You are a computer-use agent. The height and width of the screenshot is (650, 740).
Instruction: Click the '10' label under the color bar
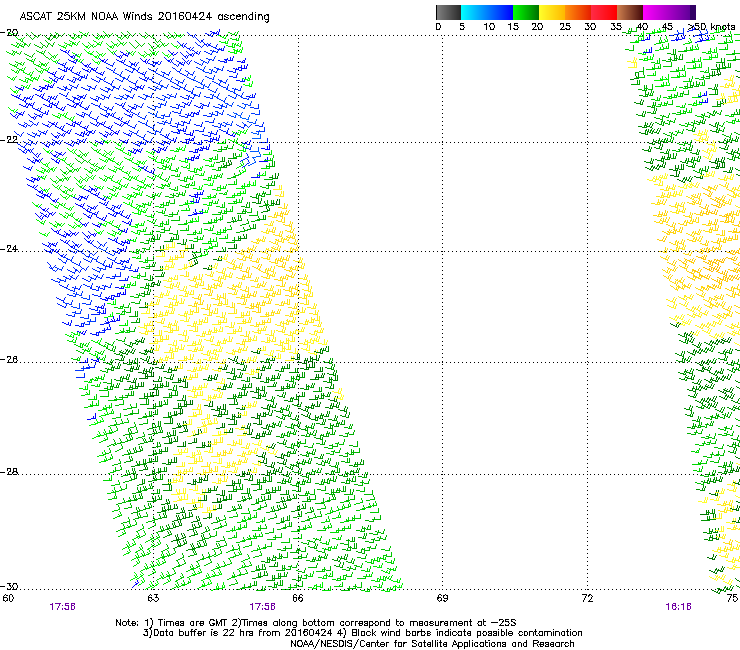489,27
